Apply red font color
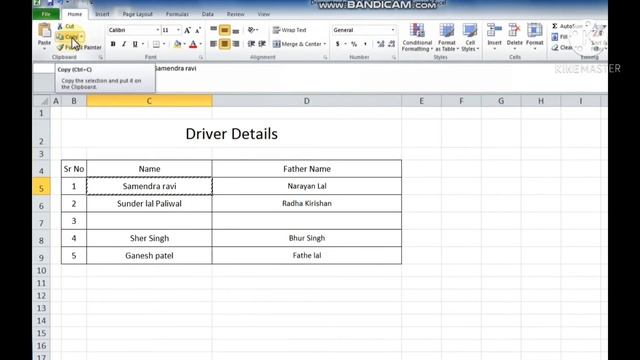640x360 pixels. click(193, 44)
